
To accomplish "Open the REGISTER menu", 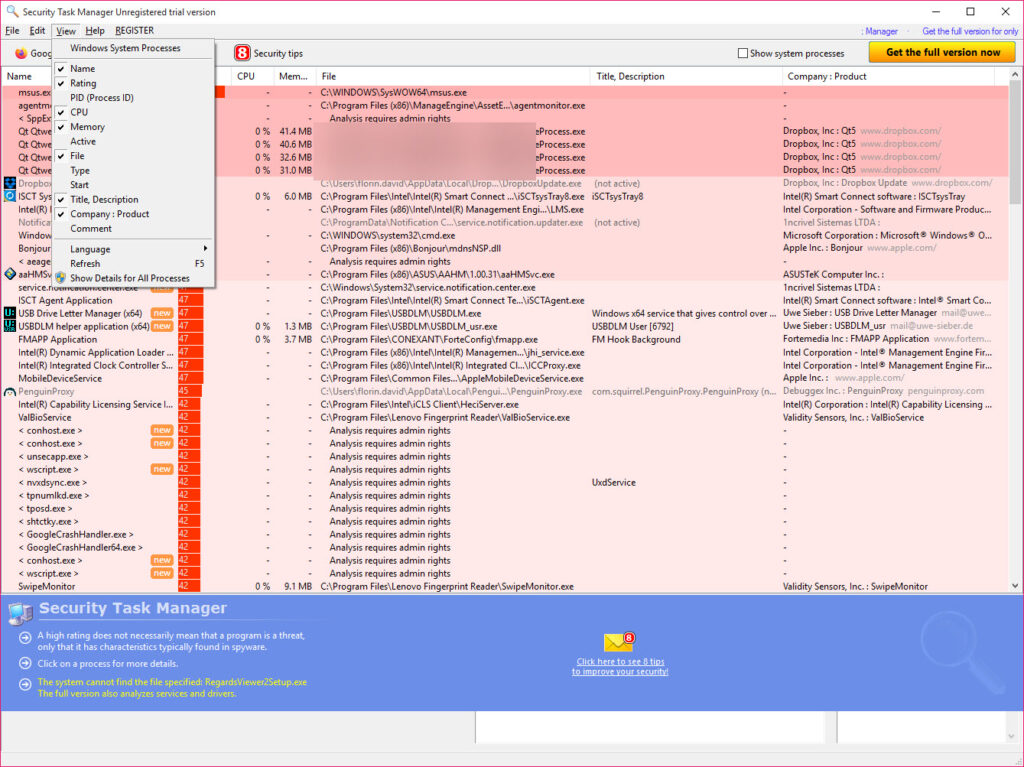I will [135, 31].
